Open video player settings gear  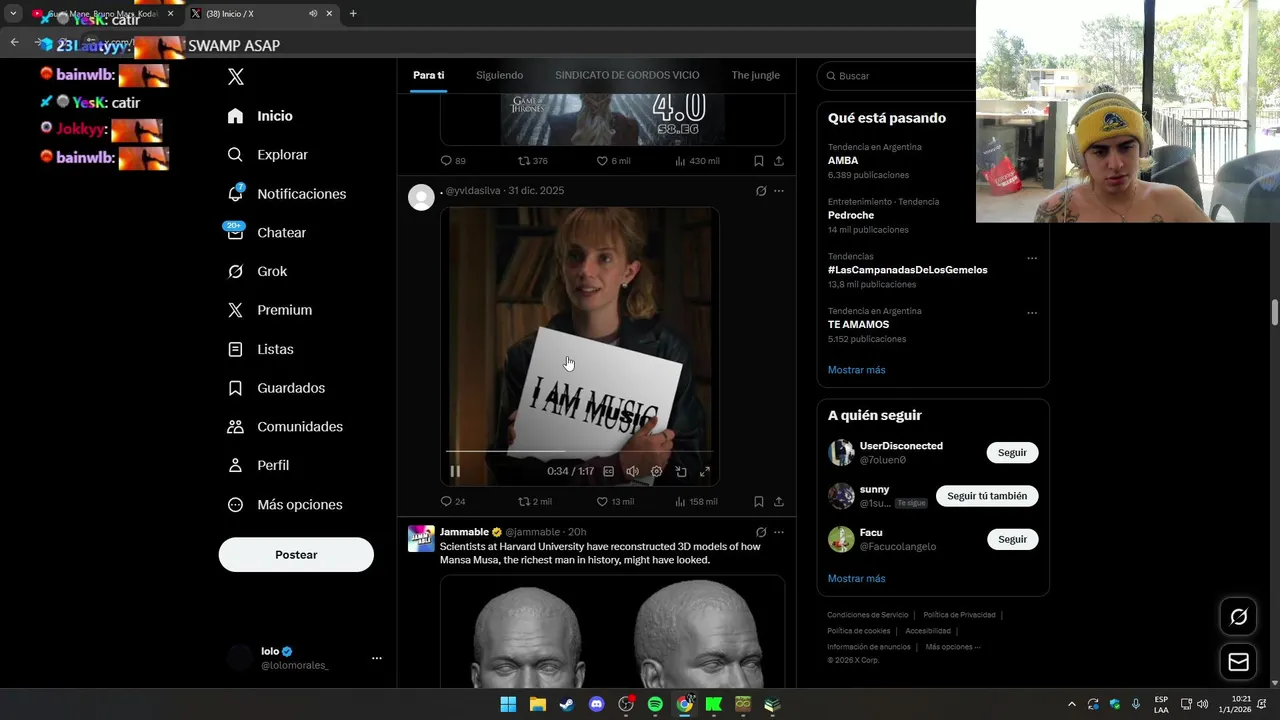pyautogui.click(x=656, y=471)
